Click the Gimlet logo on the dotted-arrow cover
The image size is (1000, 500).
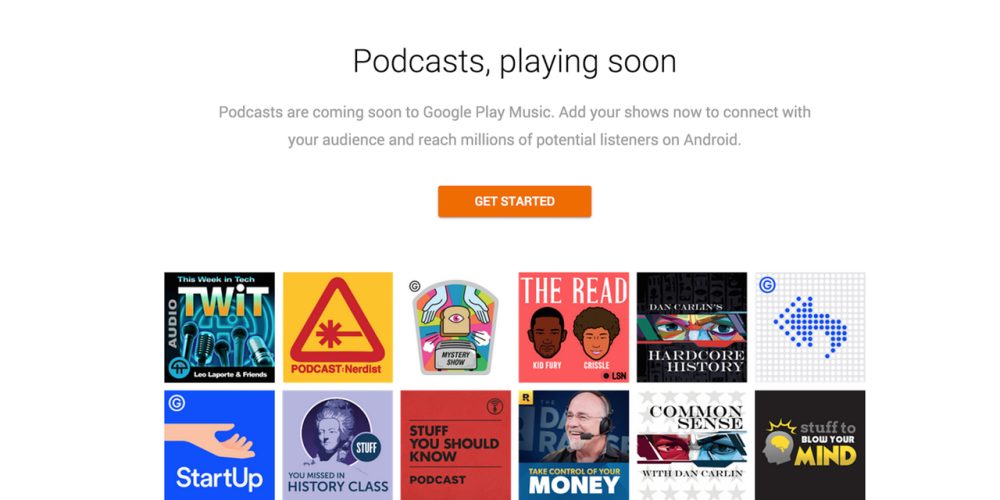pos(768,285)
